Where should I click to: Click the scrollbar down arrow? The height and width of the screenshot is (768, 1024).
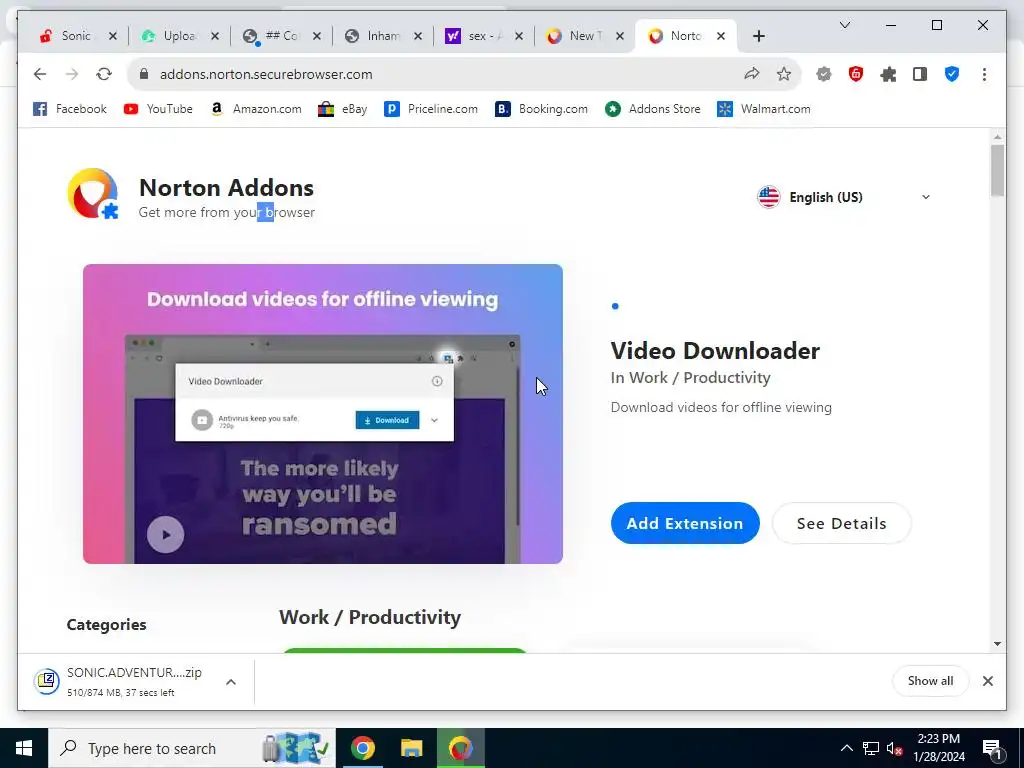[x=997, y=644]
